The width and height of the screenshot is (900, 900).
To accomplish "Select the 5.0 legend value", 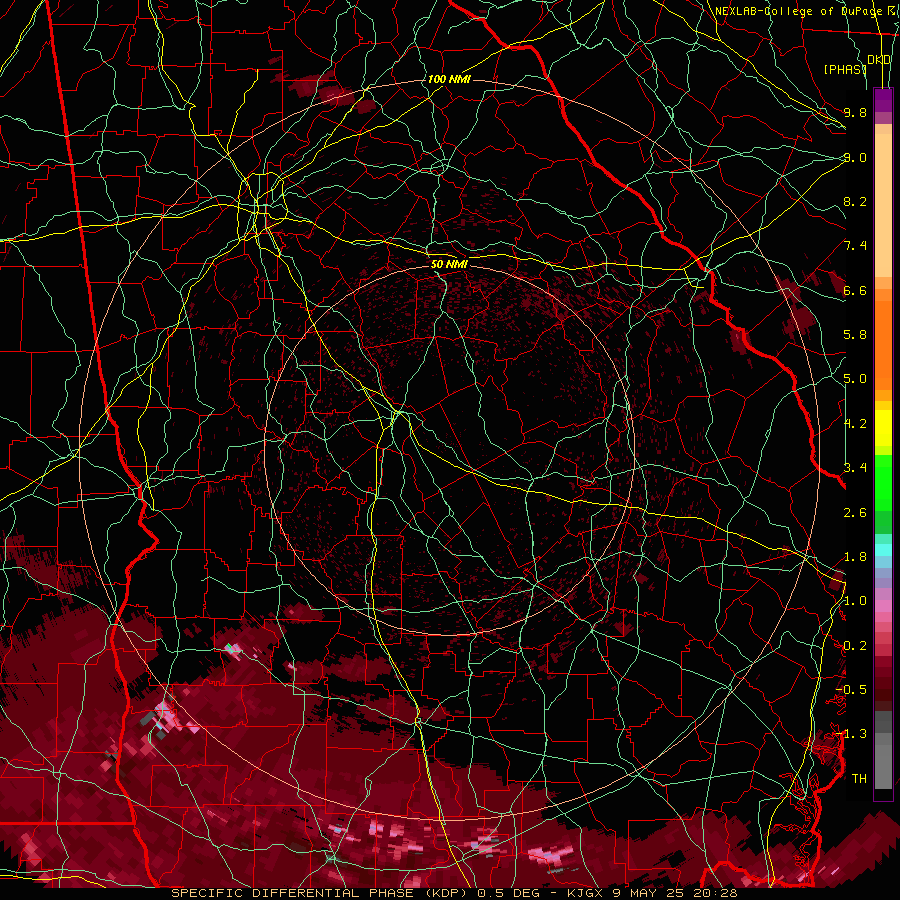I will point(855,379).
